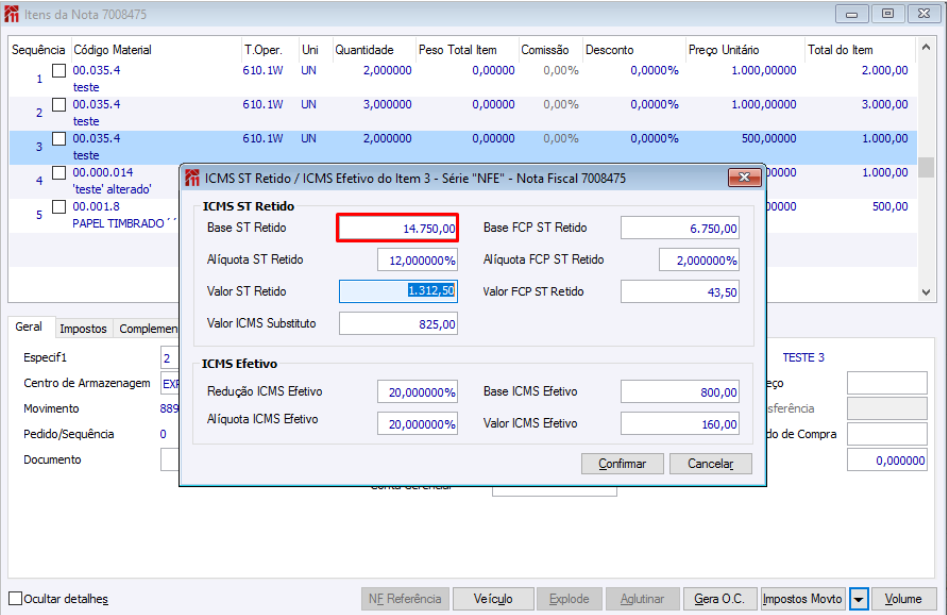Click the Aglutinar button

[642, 599]
